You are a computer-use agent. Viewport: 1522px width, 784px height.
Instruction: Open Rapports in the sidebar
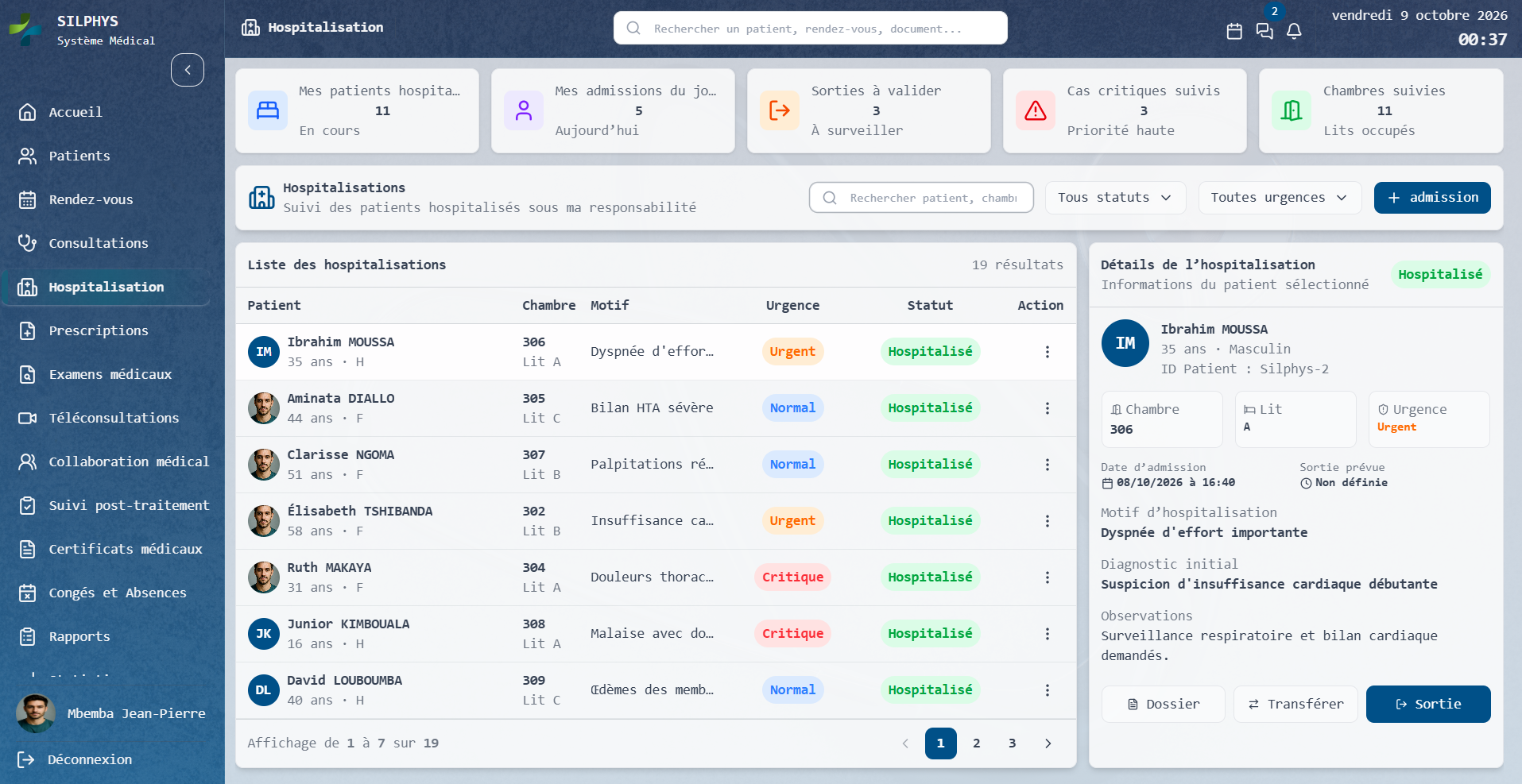pyautogui.click(x=107, y=636)
